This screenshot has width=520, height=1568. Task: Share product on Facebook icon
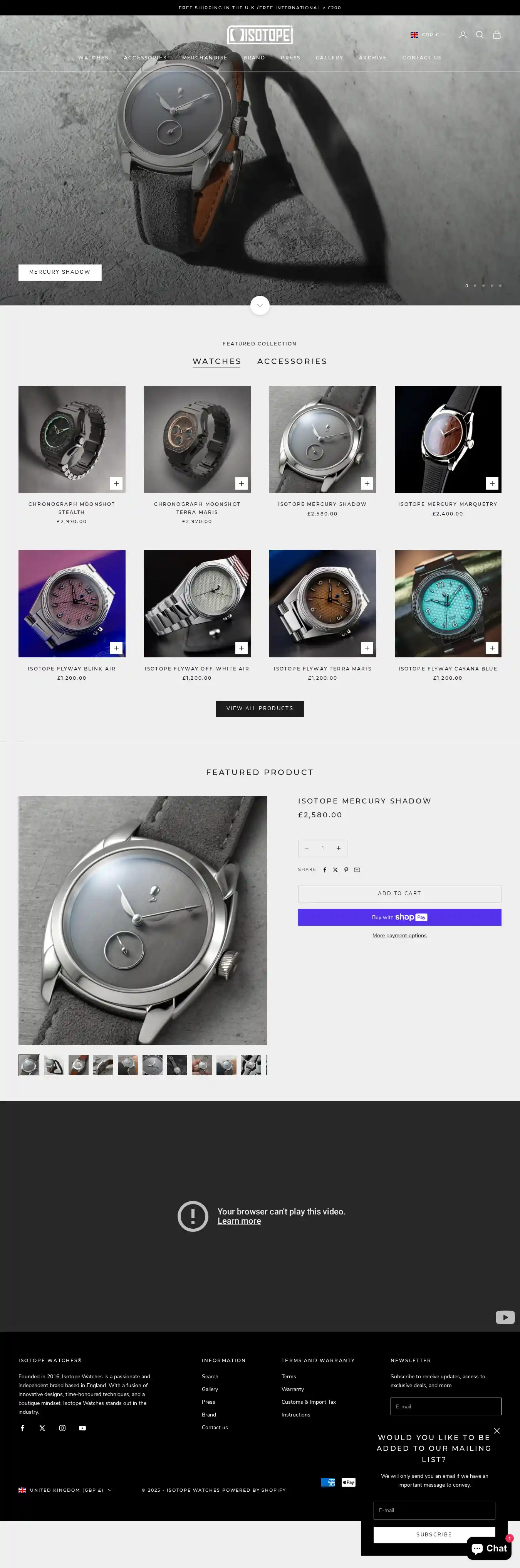(325, 870)
